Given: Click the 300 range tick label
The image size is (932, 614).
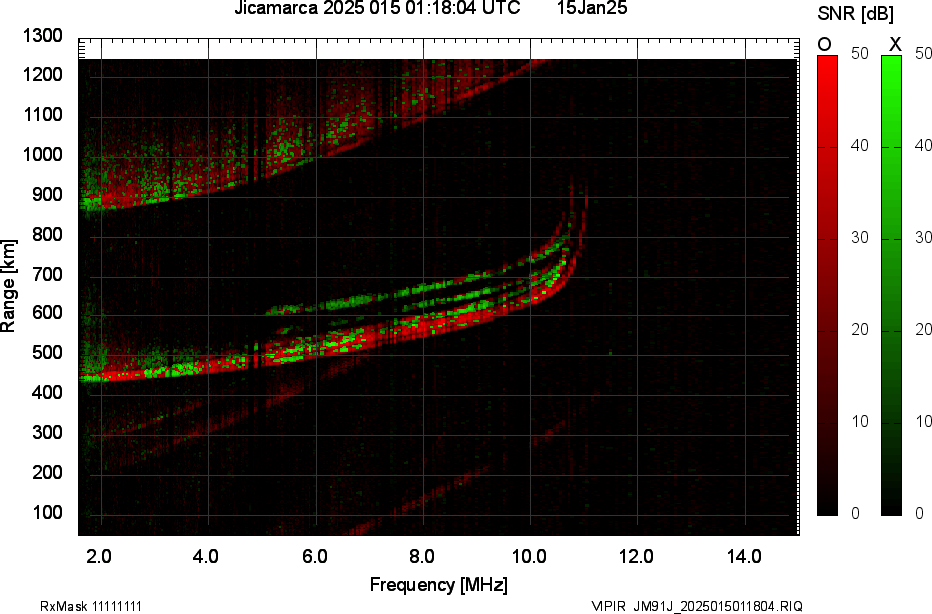Looking at the screenshot, I should click(x=47, y=432).
